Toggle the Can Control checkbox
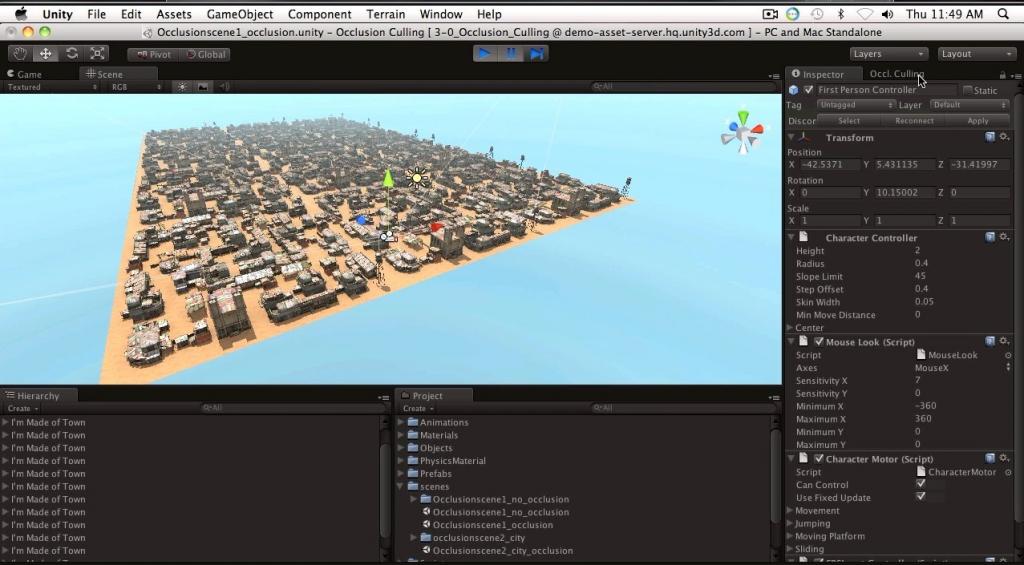 (x=921, y=484)
